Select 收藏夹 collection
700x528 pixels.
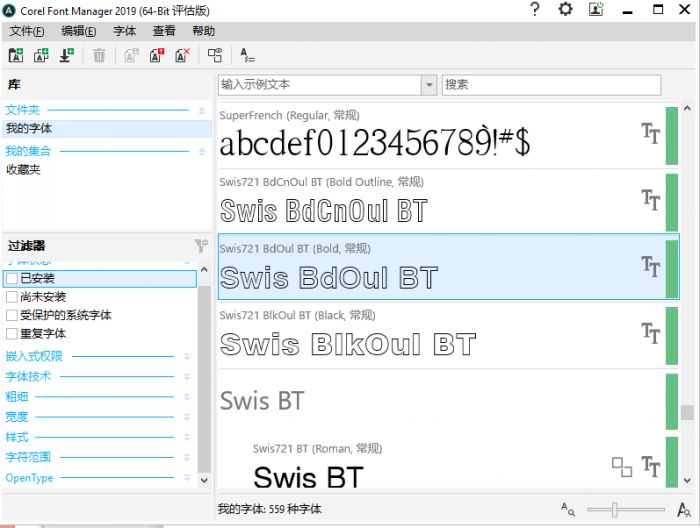(23, 170)
